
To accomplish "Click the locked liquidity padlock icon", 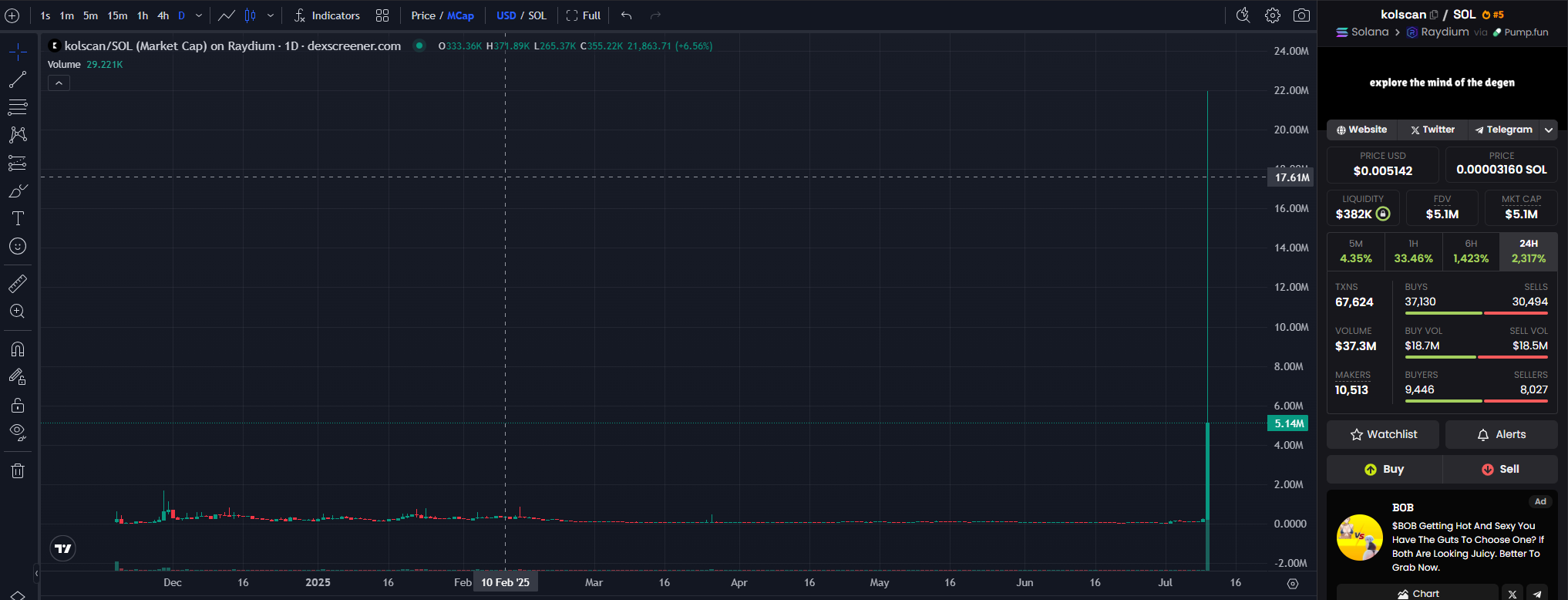I will tap(1383, 214).
